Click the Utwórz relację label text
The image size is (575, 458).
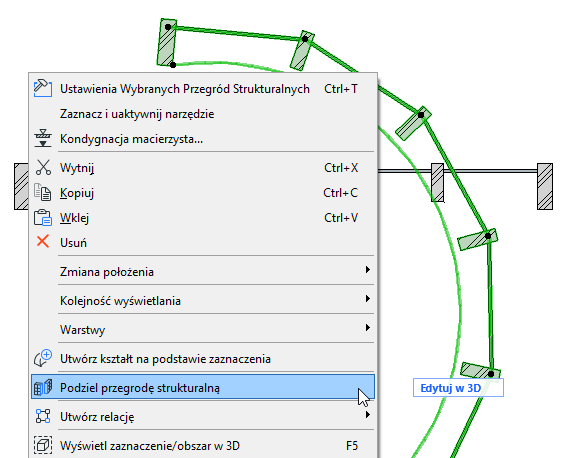pos(97,417)
